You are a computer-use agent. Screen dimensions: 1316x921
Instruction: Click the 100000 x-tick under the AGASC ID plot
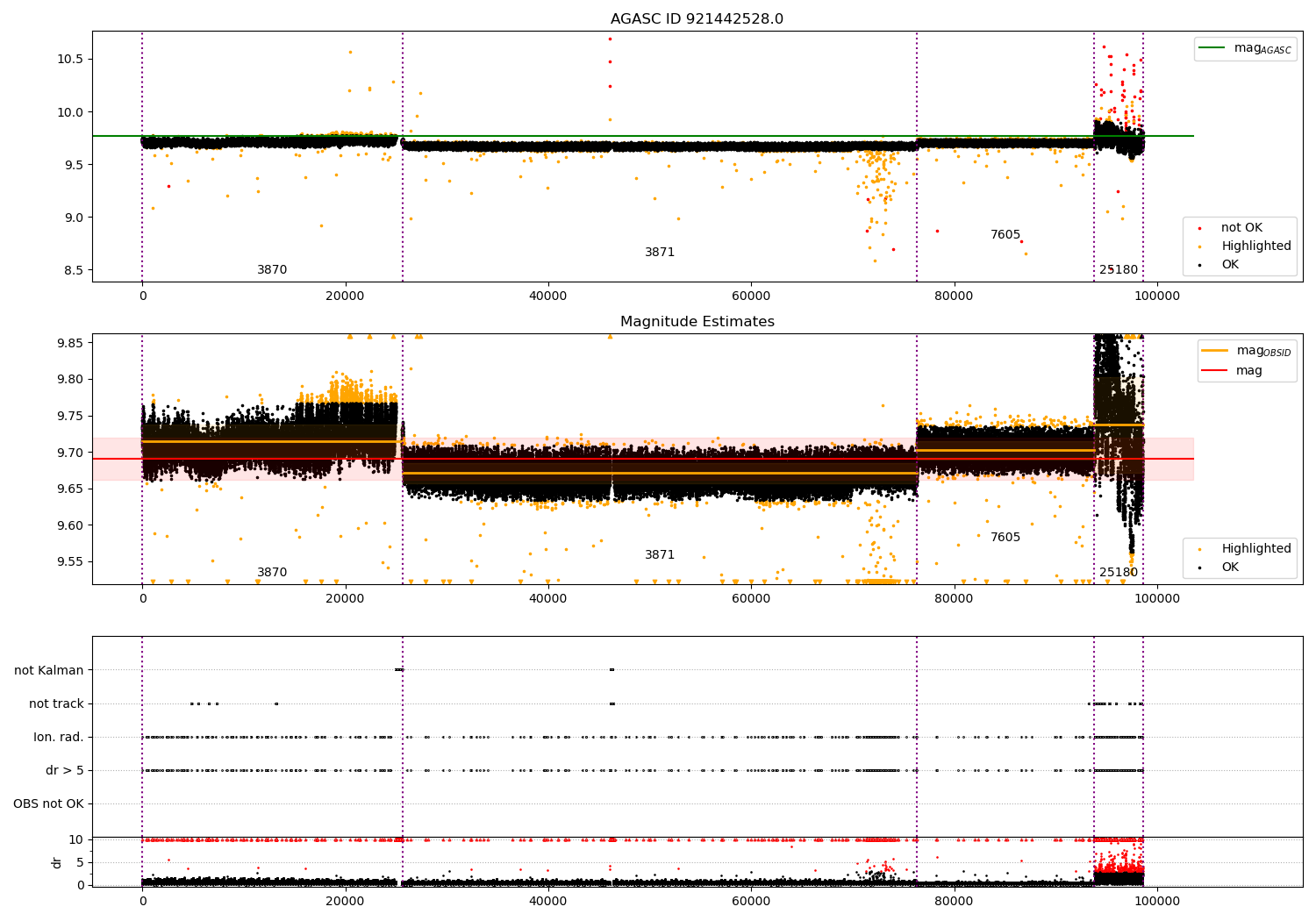tap(1156, 296)
